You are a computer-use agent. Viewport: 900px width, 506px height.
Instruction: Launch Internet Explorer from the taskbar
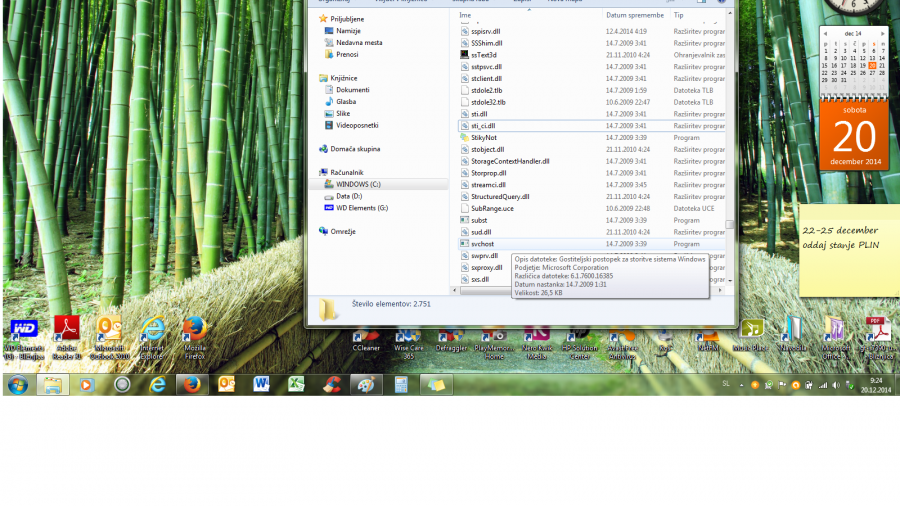pos(158,384)
